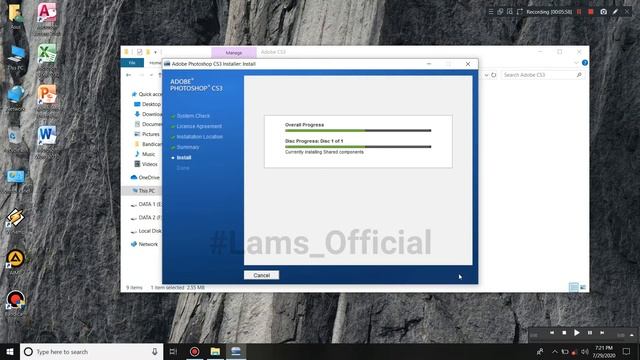Open Downloads in Explorer navigation pane
The image size is (640, 360).
[x=148, y=114]
